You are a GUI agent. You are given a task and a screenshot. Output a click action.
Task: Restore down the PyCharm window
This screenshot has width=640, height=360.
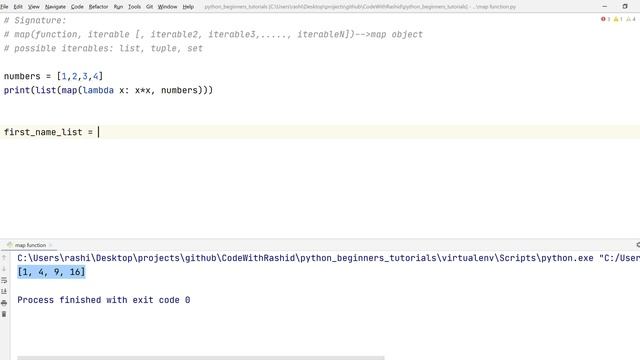point(625,7)
